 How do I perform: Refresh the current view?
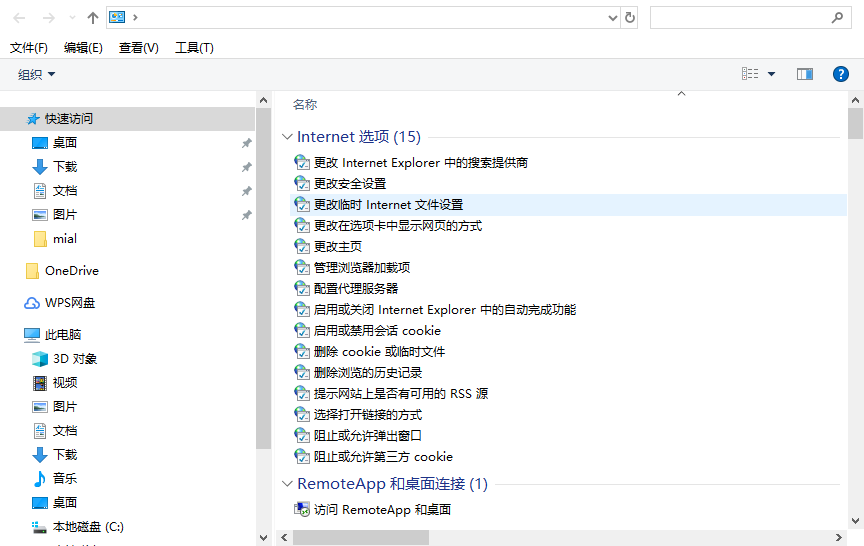click(629, 18)
